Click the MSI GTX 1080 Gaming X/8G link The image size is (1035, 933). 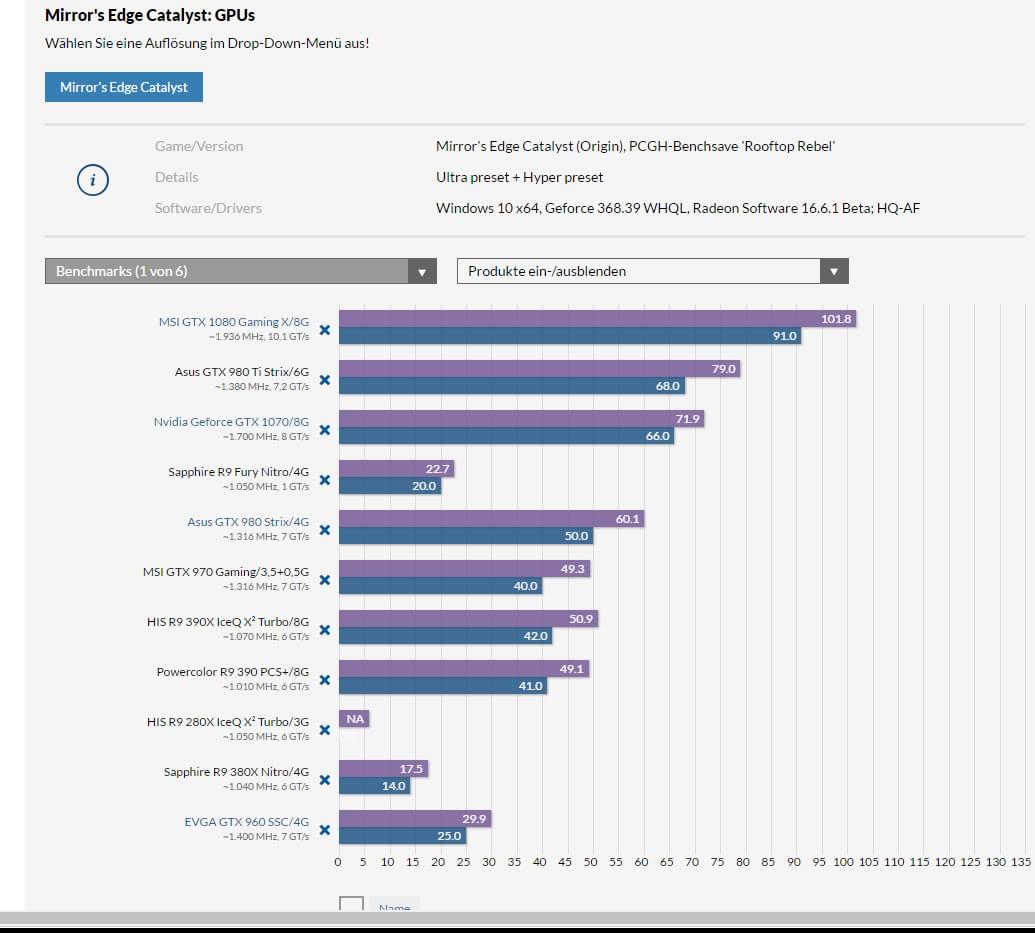click(x=234, y=322)
